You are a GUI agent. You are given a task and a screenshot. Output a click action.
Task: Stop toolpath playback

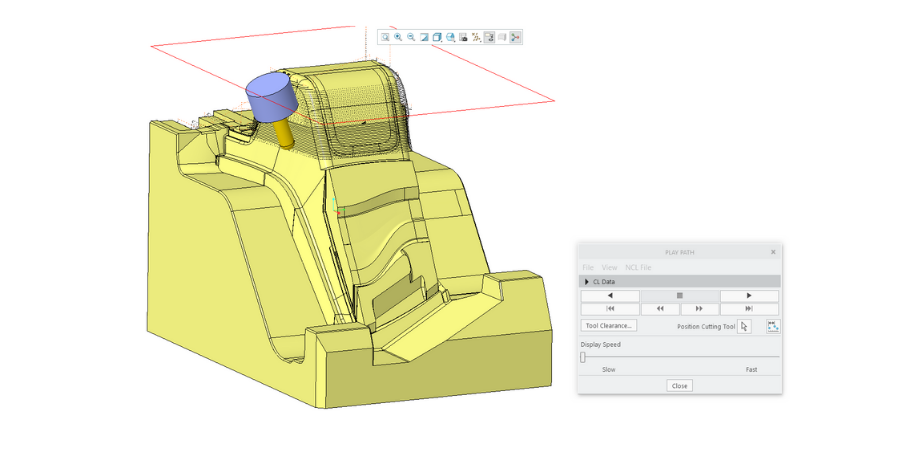(x=679, y=296)
